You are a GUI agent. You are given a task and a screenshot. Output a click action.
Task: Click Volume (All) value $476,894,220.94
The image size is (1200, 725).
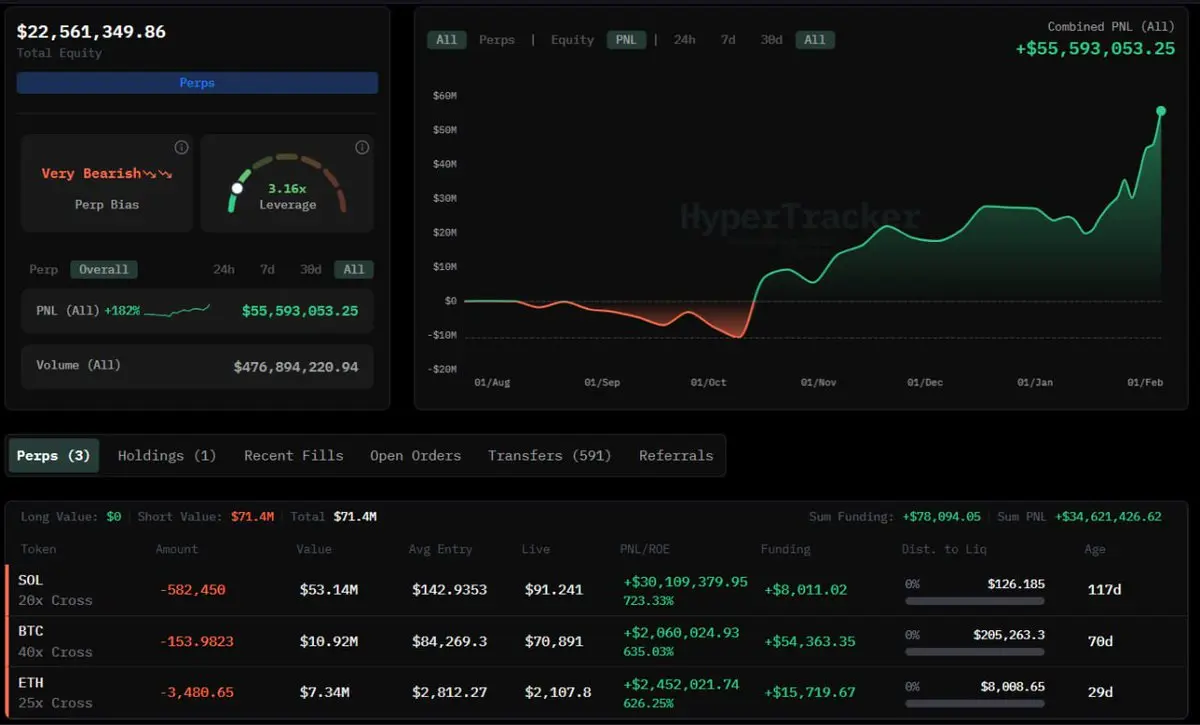[296, 367]
